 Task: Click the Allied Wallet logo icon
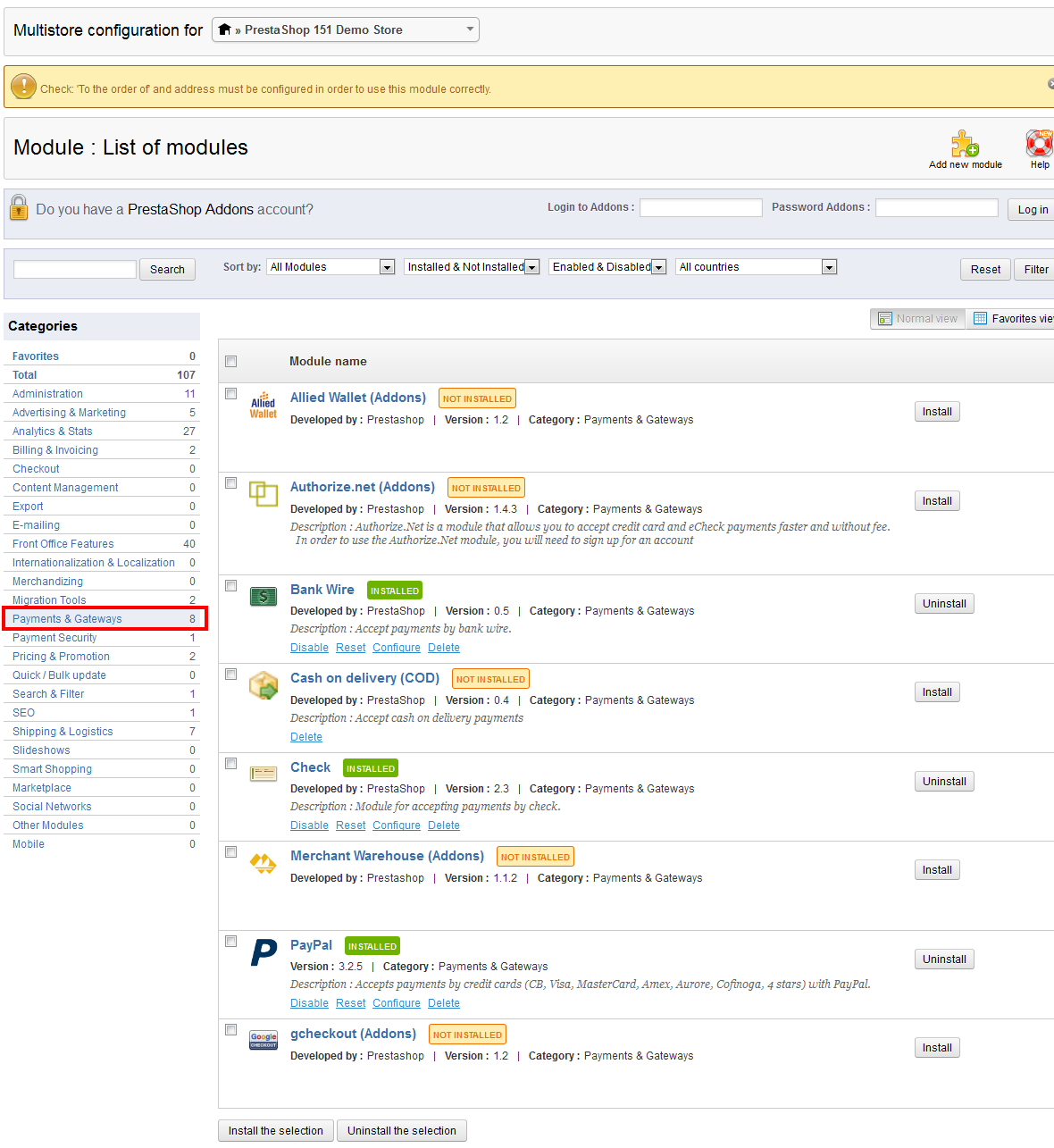click(263, 405)
